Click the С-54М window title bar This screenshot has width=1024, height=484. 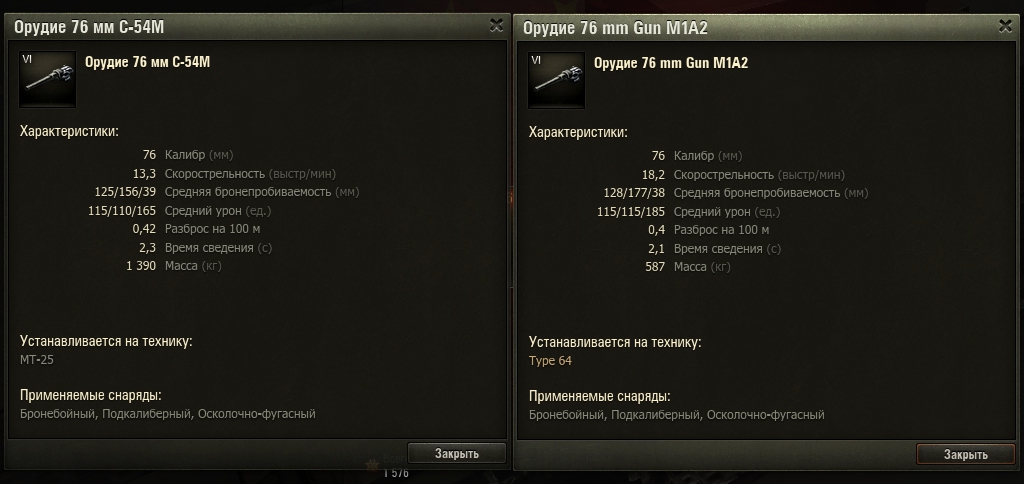(258, 27)
